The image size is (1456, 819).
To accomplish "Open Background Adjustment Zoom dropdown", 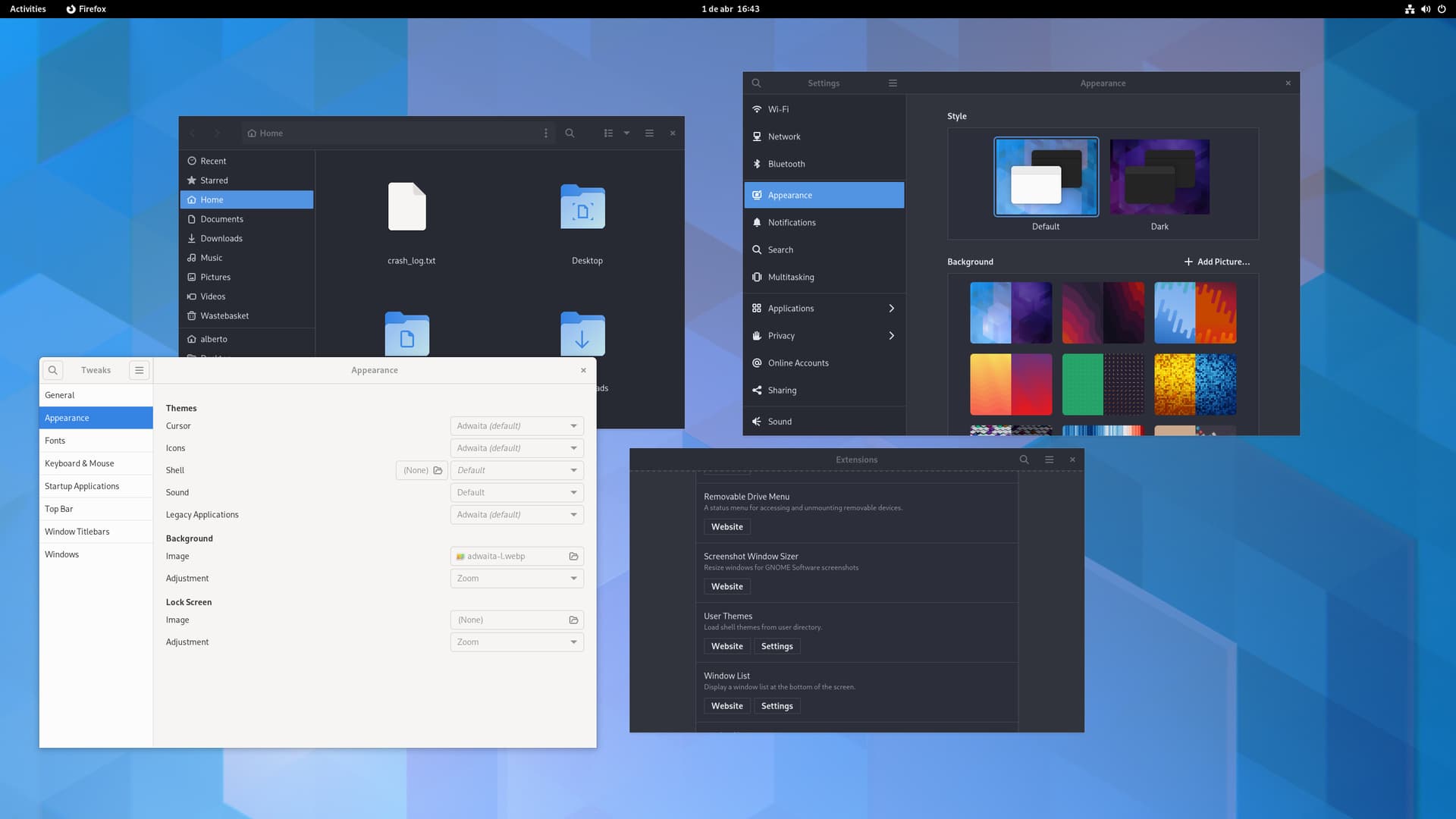I will click(x=516, y=578).
